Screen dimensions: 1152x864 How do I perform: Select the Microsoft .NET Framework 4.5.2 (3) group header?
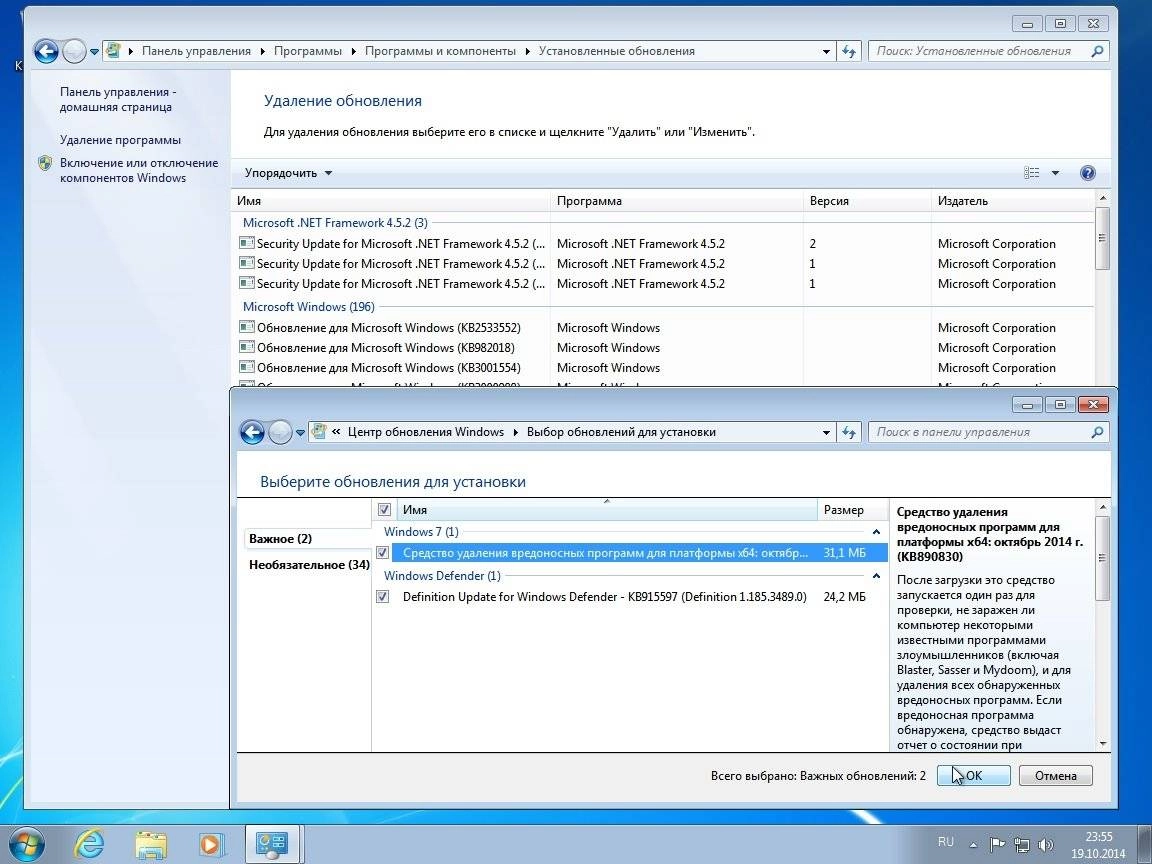point(335,223)
